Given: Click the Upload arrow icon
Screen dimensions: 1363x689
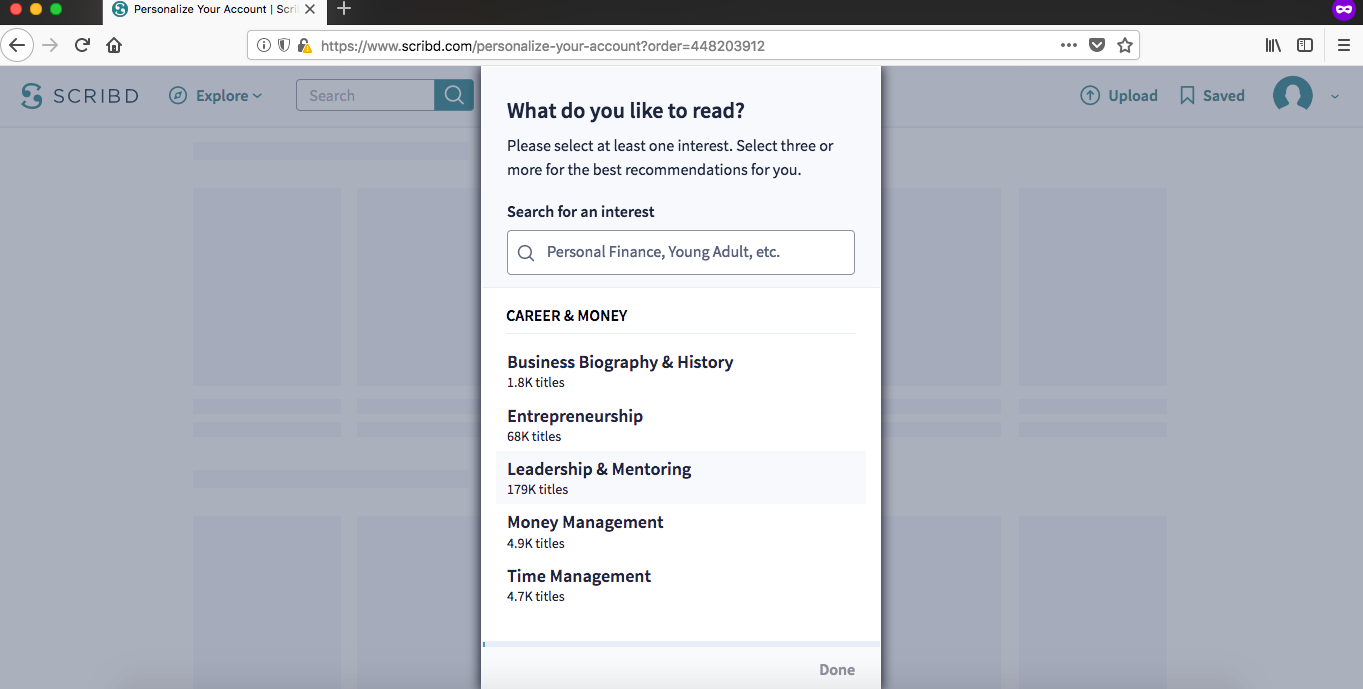Looking at the screenshot, I should (1090, 96).
